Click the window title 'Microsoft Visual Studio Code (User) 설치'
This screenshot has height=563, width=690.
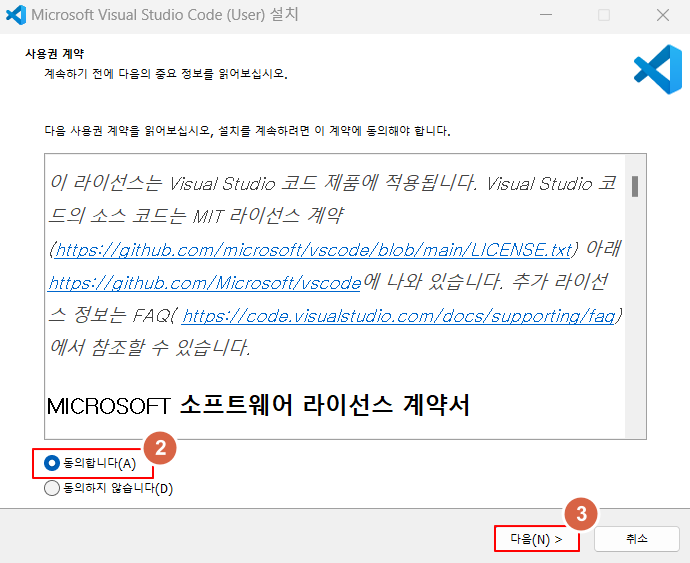(165, 15)
